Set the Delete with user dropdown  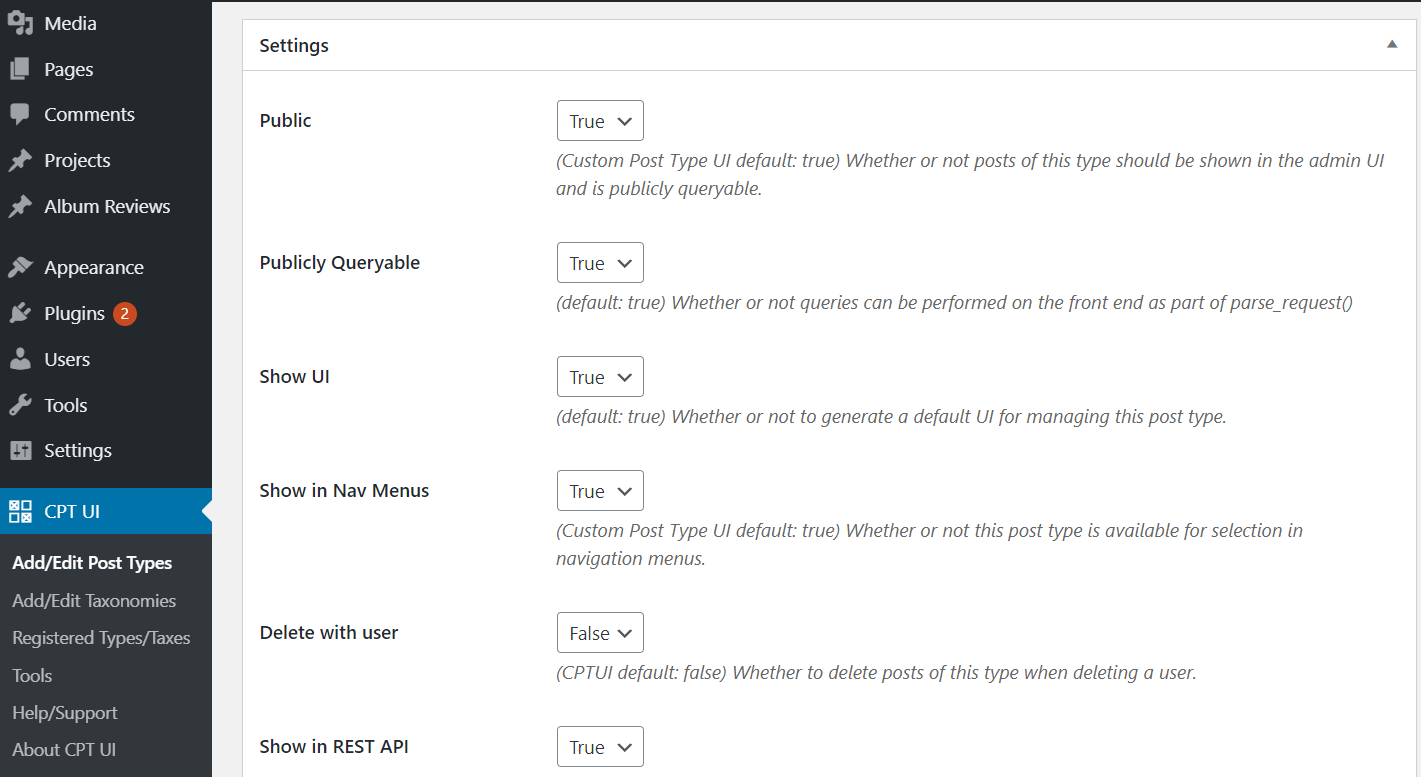(x=599, y=632)
